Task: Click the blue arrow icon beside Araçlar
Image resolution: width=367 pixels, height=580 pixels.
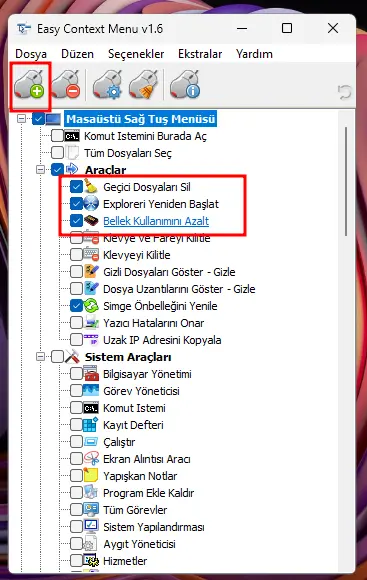Action: point(72,169)
